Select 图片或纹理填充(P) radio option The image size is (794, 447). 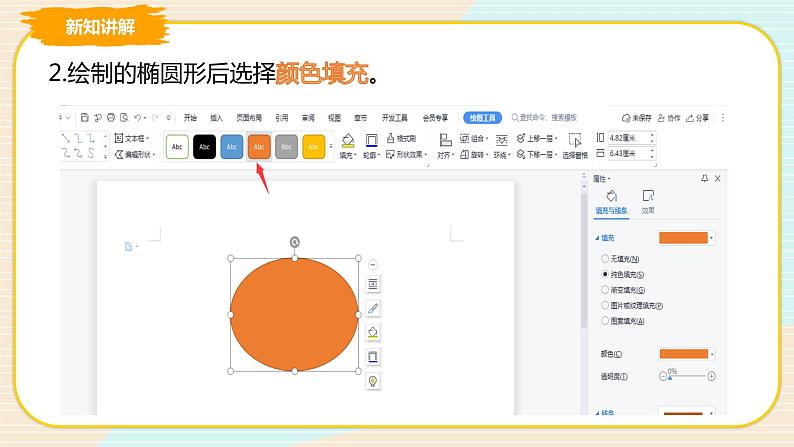pos(632,305)
